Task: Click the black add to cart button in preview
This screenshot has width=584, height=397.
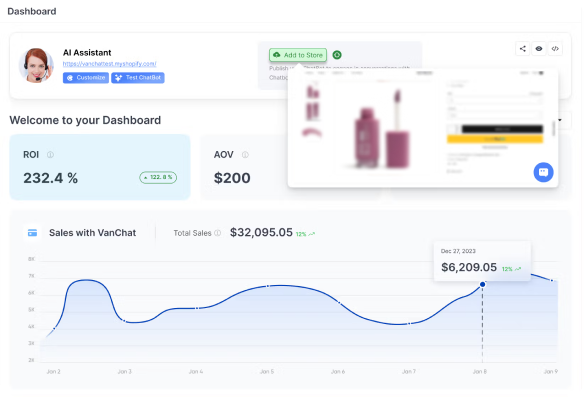Action: coord(502,129)
